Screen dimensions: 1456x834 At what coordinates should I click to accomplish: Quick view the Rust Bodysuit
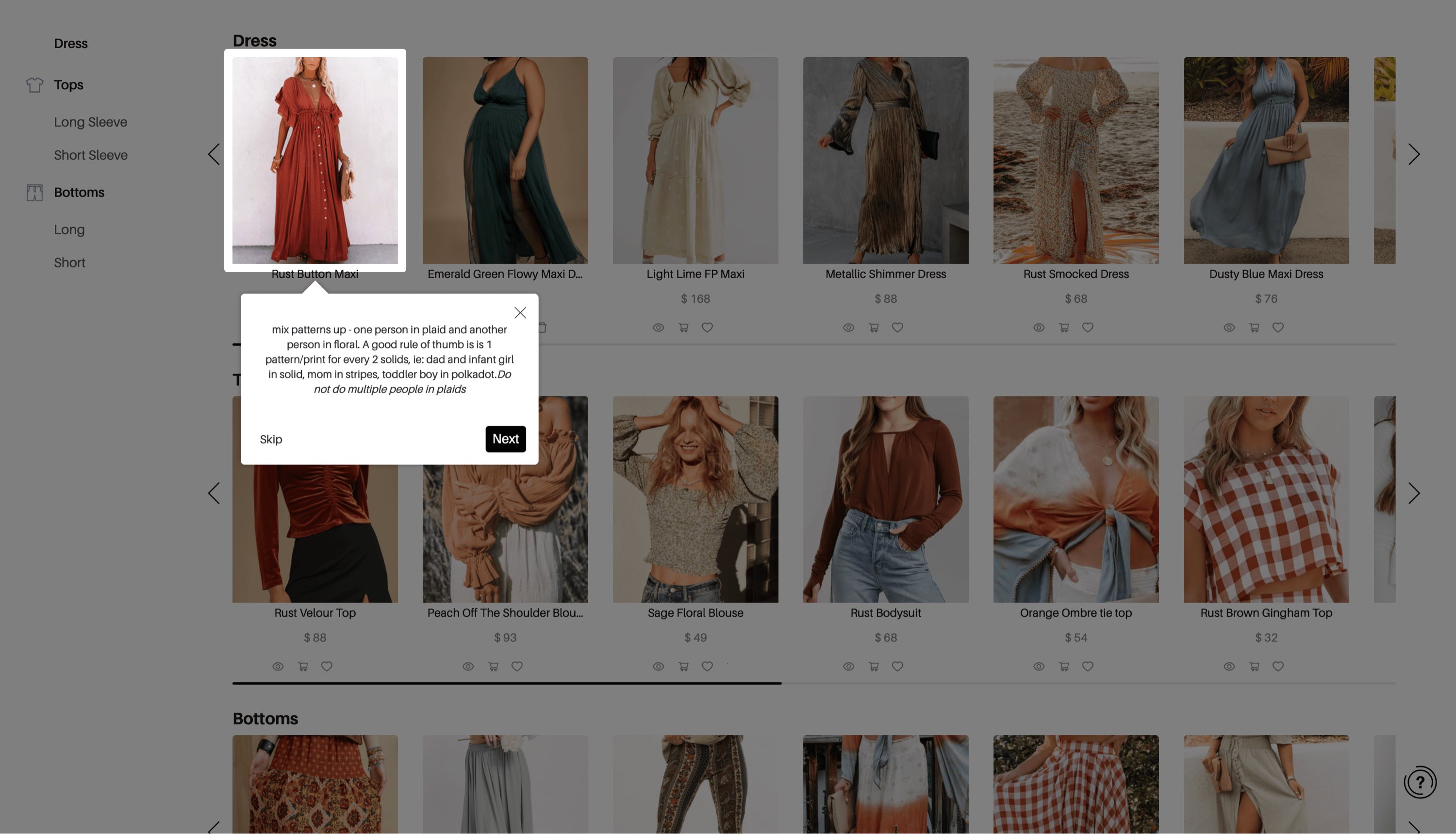(x=849, y=666)
